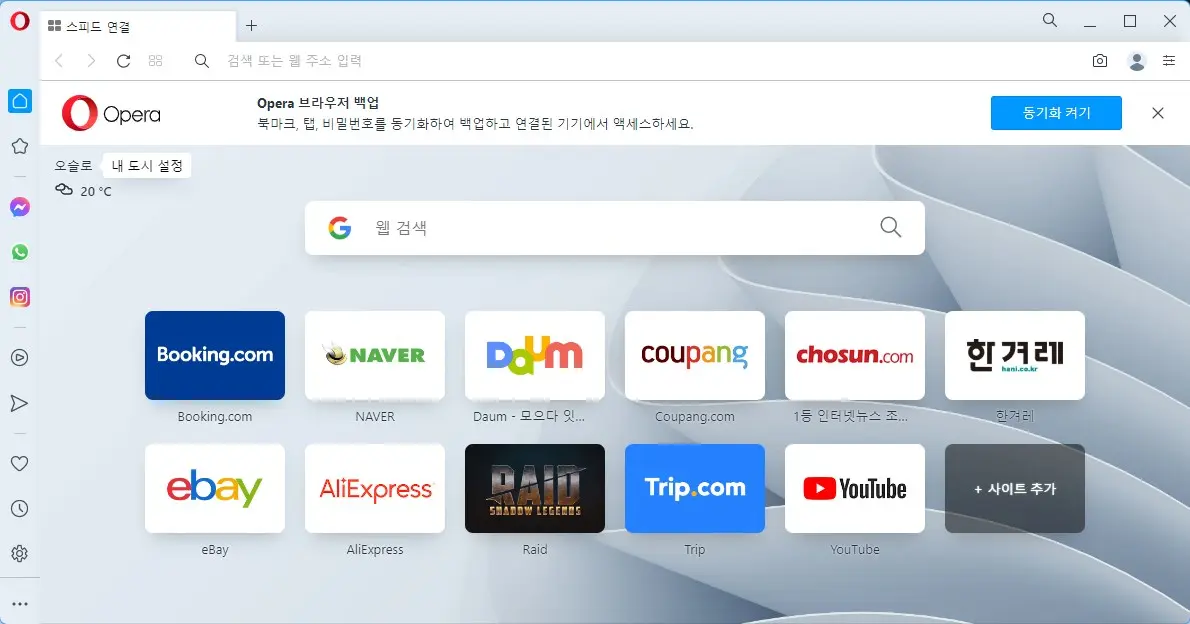Click the address bar search magnifier icon
1190x624 pixels.
(x=201, y=61)
